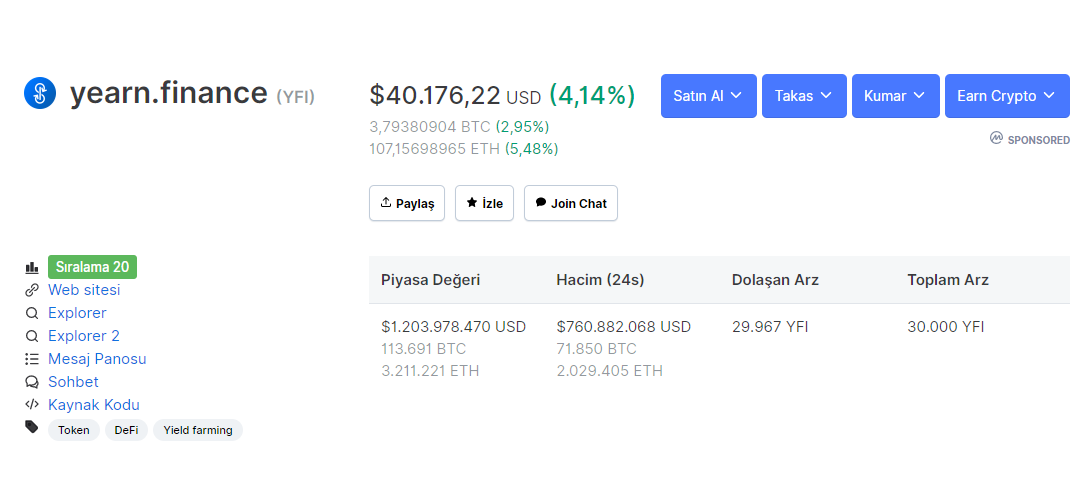Click the Paylaş share button
Viewport: 1083px width, 492px height.
[x=407, y=203]
